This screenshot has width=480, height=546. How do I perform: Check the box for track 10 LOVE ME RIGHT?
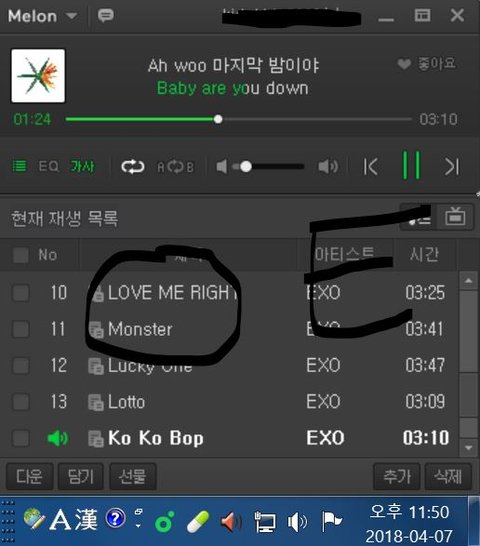[21, 292]
